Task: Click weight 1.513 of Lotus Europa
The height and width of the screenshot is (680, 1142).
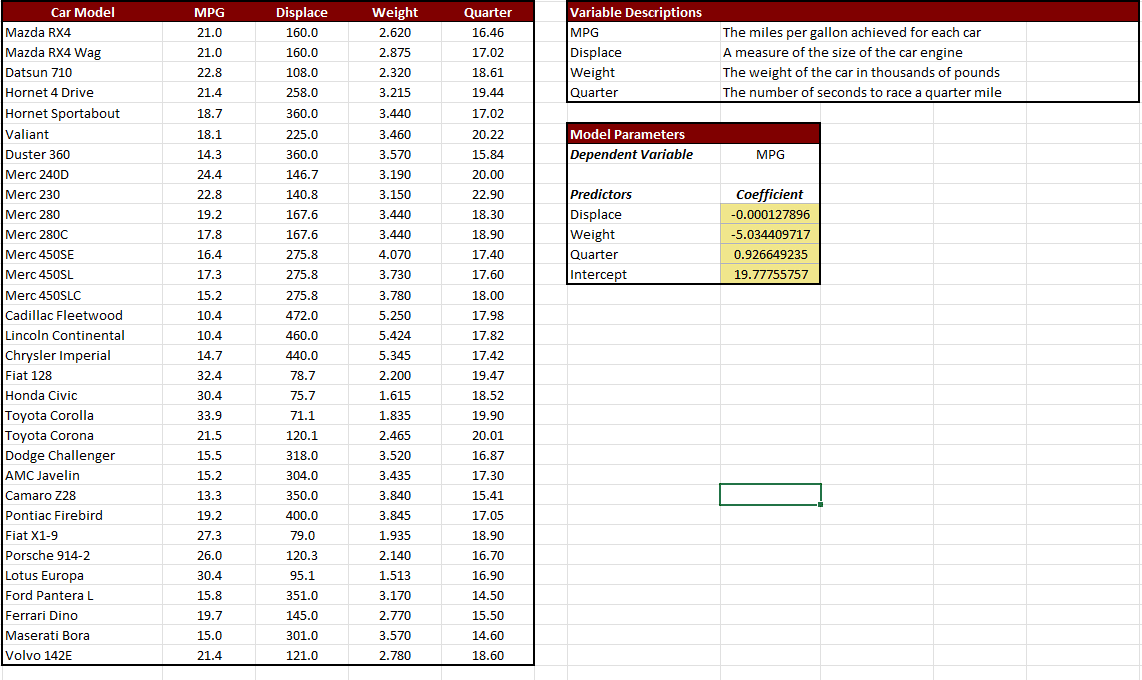Action: 395,576
